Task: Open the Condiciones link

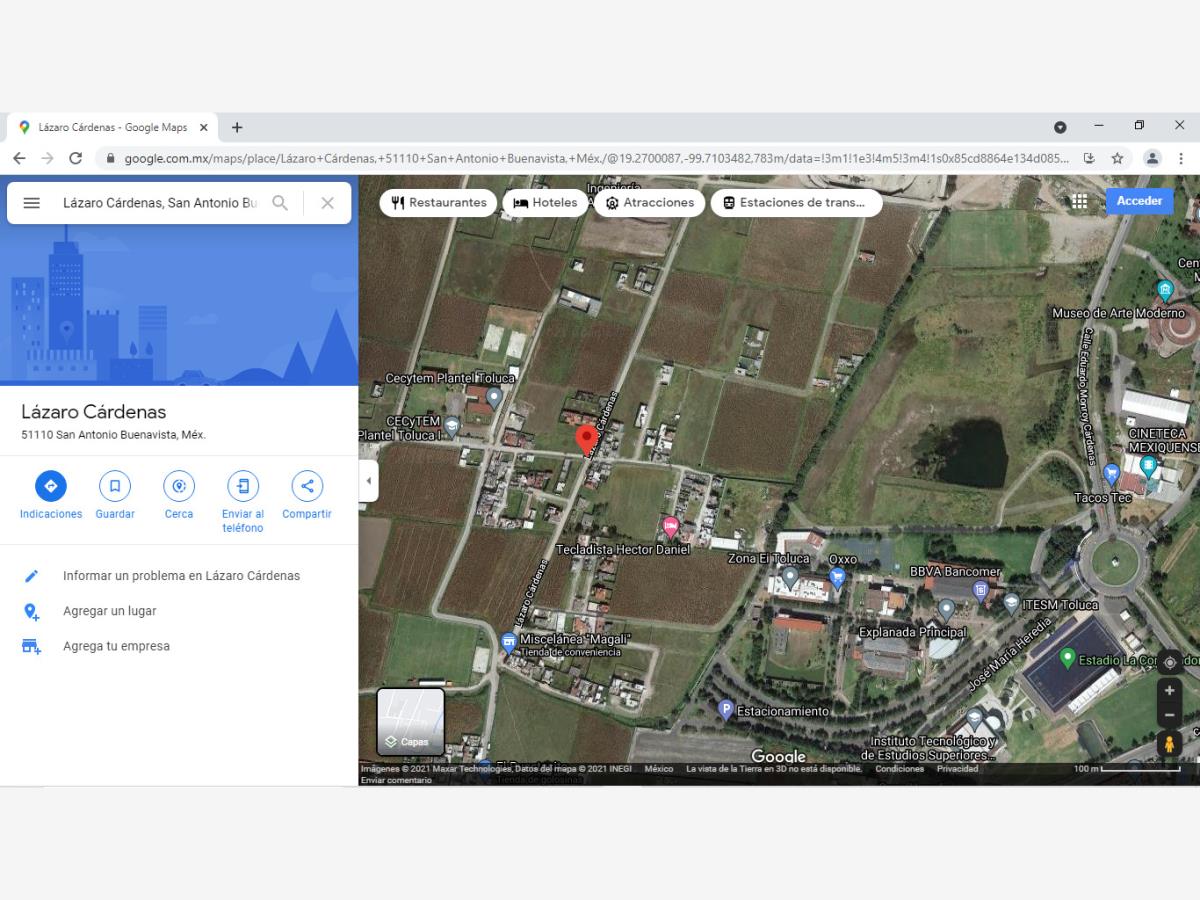Action: [899, 769]
